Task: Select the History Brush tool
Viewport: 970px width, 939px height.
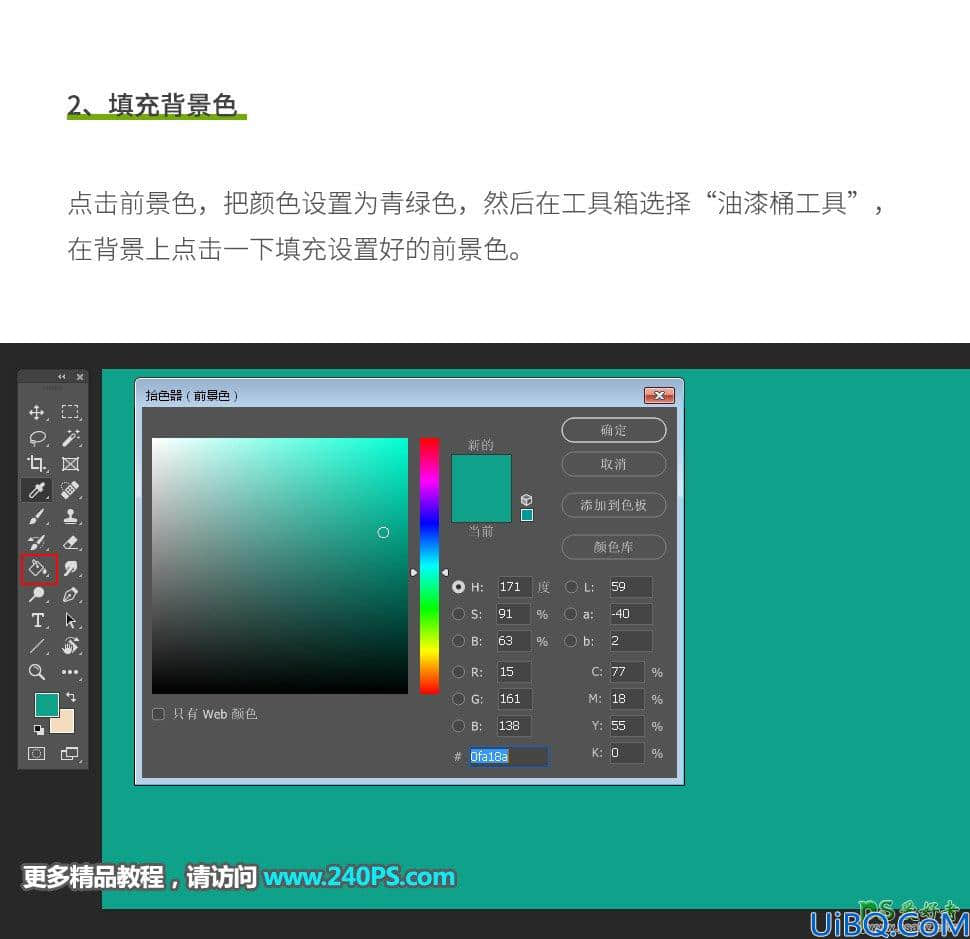Action: 36,542
